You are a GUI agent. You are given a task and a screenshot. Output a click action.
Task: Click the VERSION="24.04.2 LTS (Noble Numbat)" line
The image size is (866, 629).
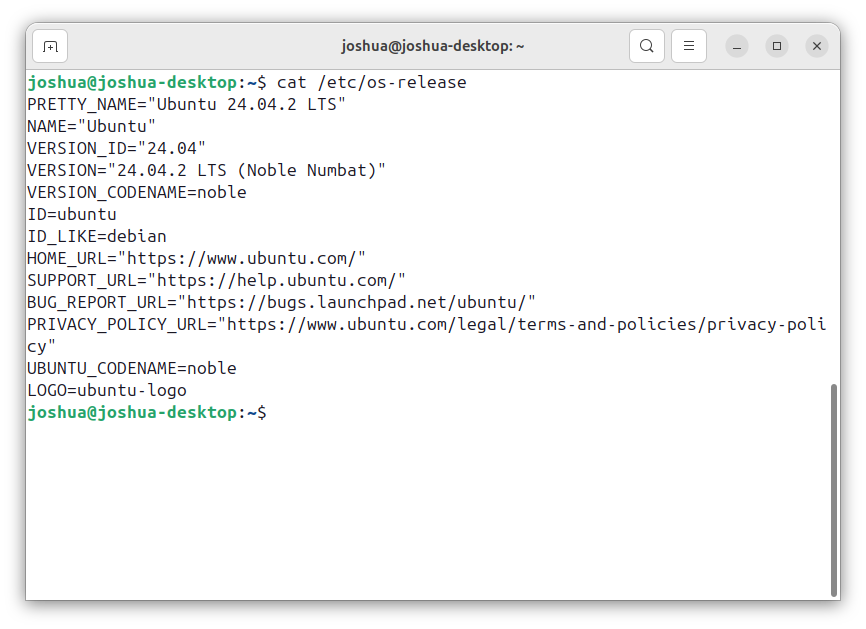click(x=207, y=170)
